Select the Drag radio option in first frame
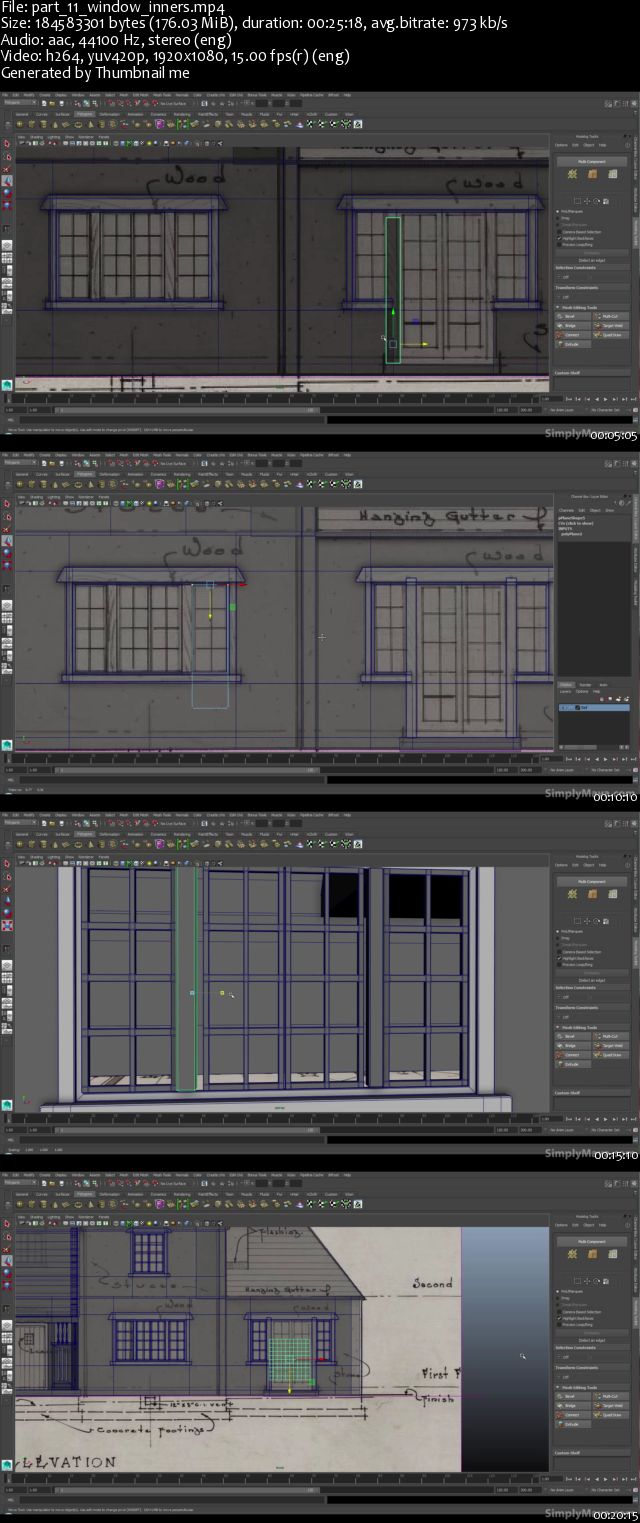 coord(559,218)
